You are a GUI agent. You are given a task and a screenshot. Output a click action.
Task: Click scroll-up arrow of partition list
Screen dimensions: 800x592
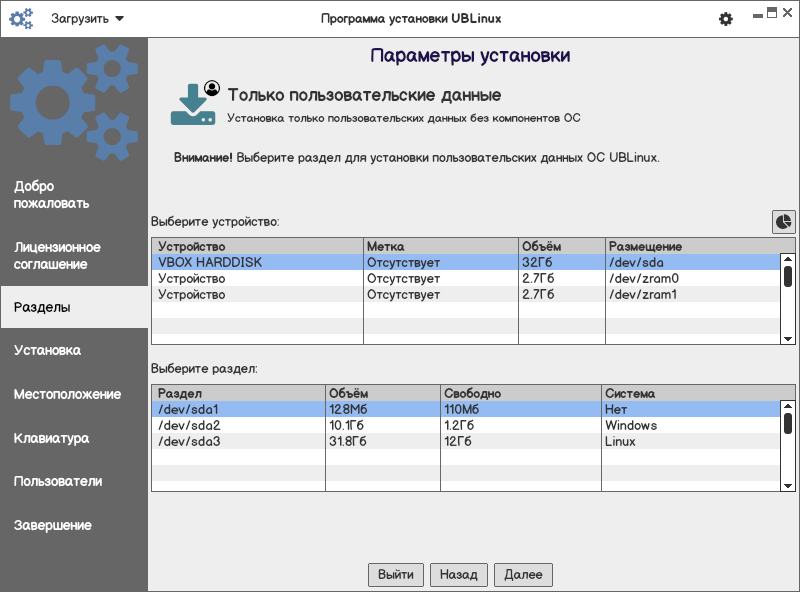click(x=788, y=406)
